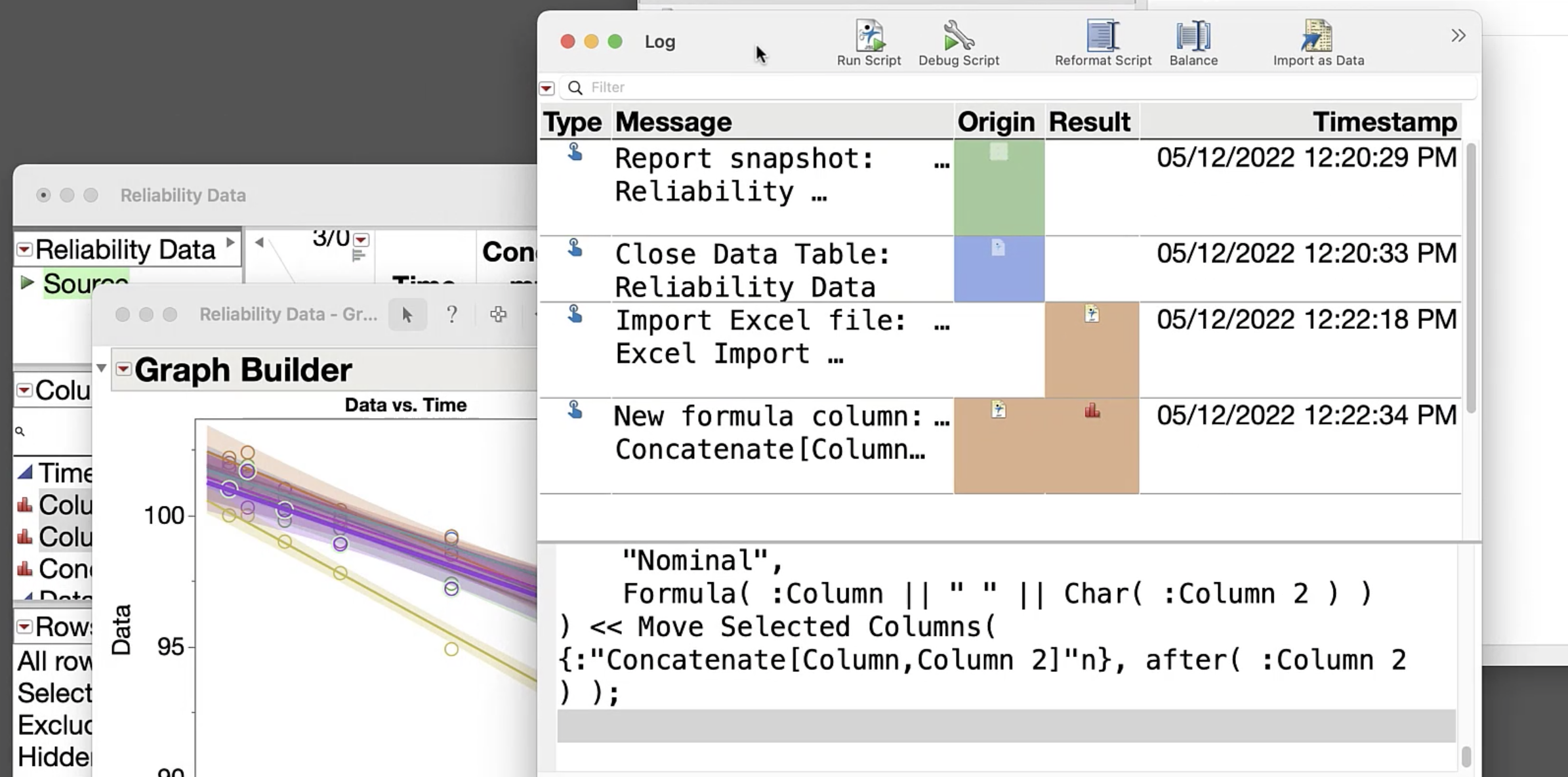Click the Message column header in Log

click(x=673, y=122)
